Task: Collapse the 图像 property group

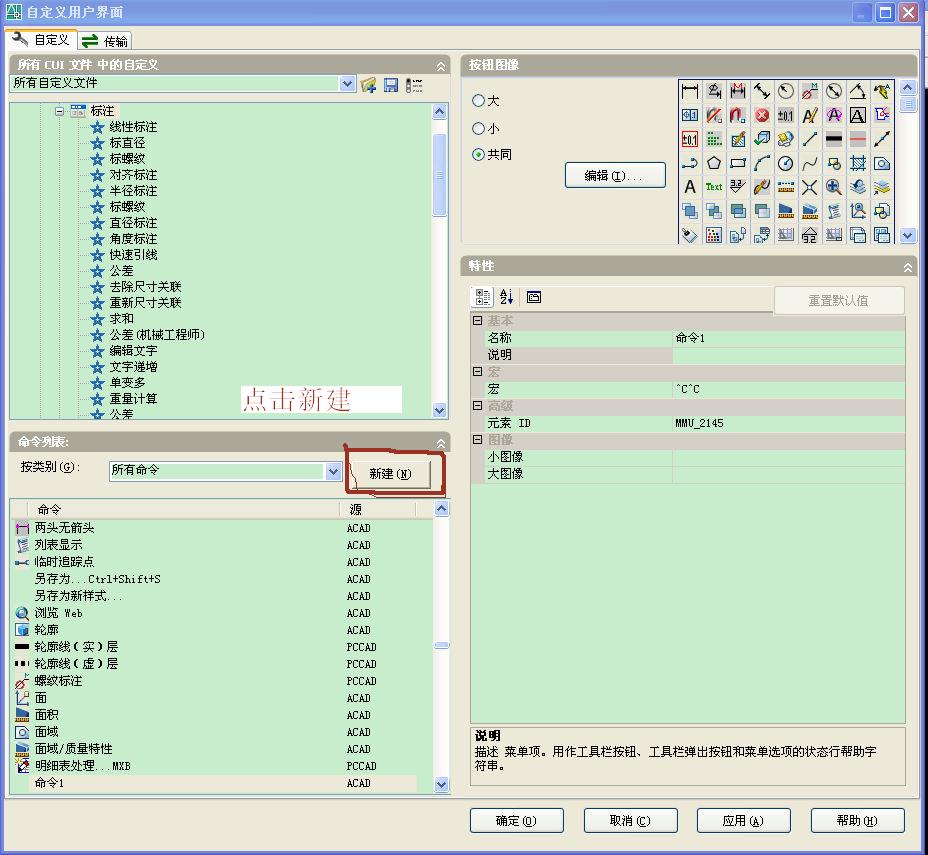Action: click(x=478, y=440)
